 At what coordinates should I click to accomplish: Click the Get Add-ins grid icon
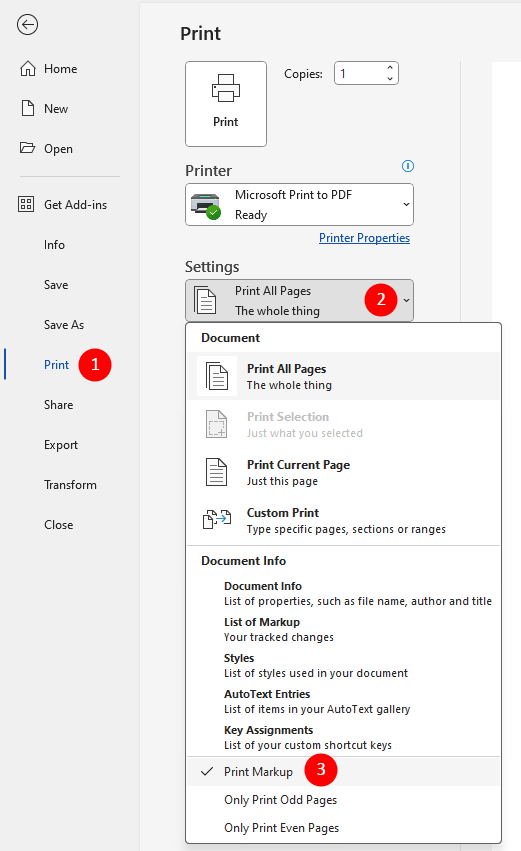26,204
